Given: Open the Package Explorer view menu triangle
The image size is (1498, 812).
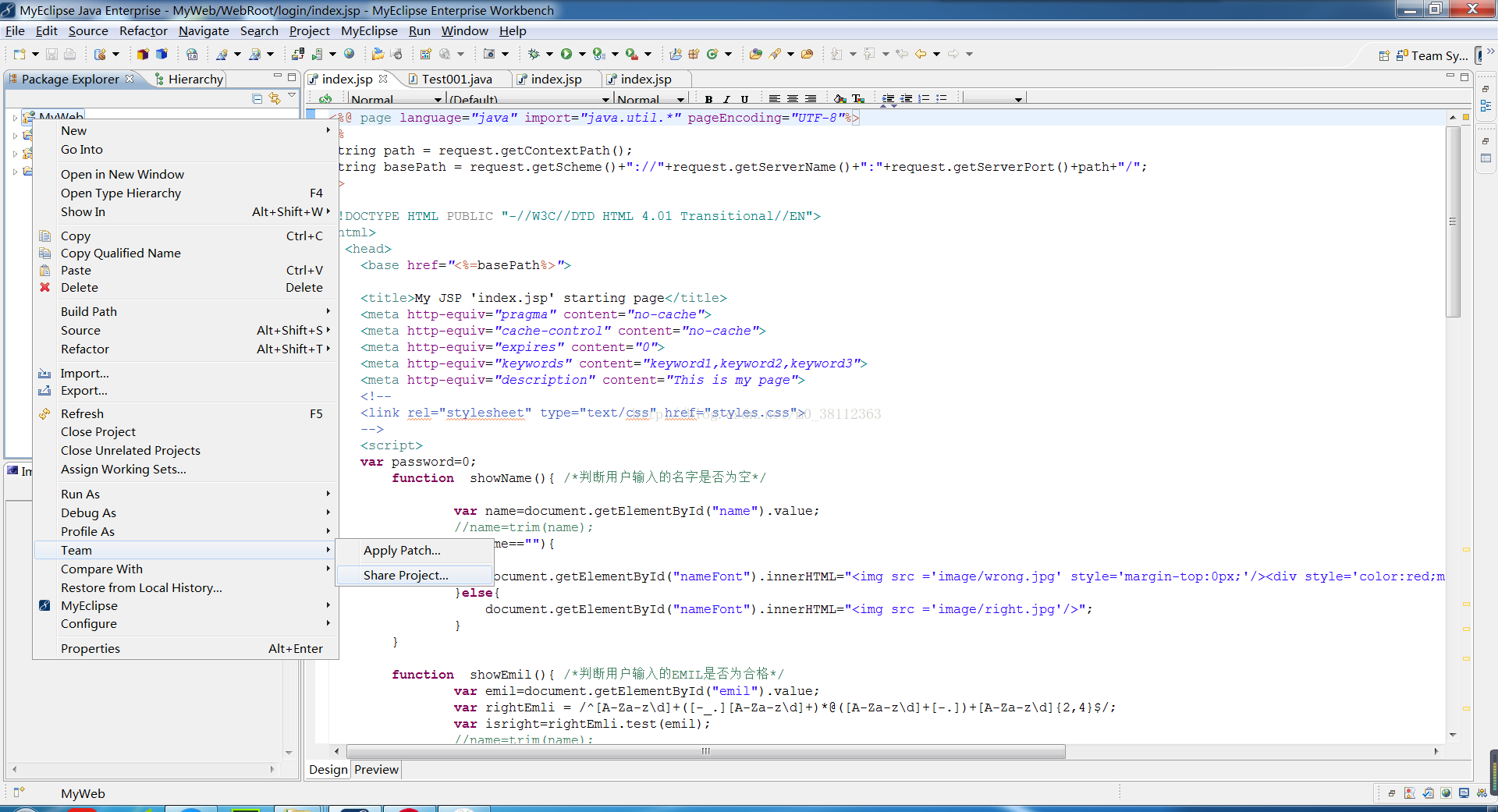Looking at the screenshot, I should click(292, 96).
